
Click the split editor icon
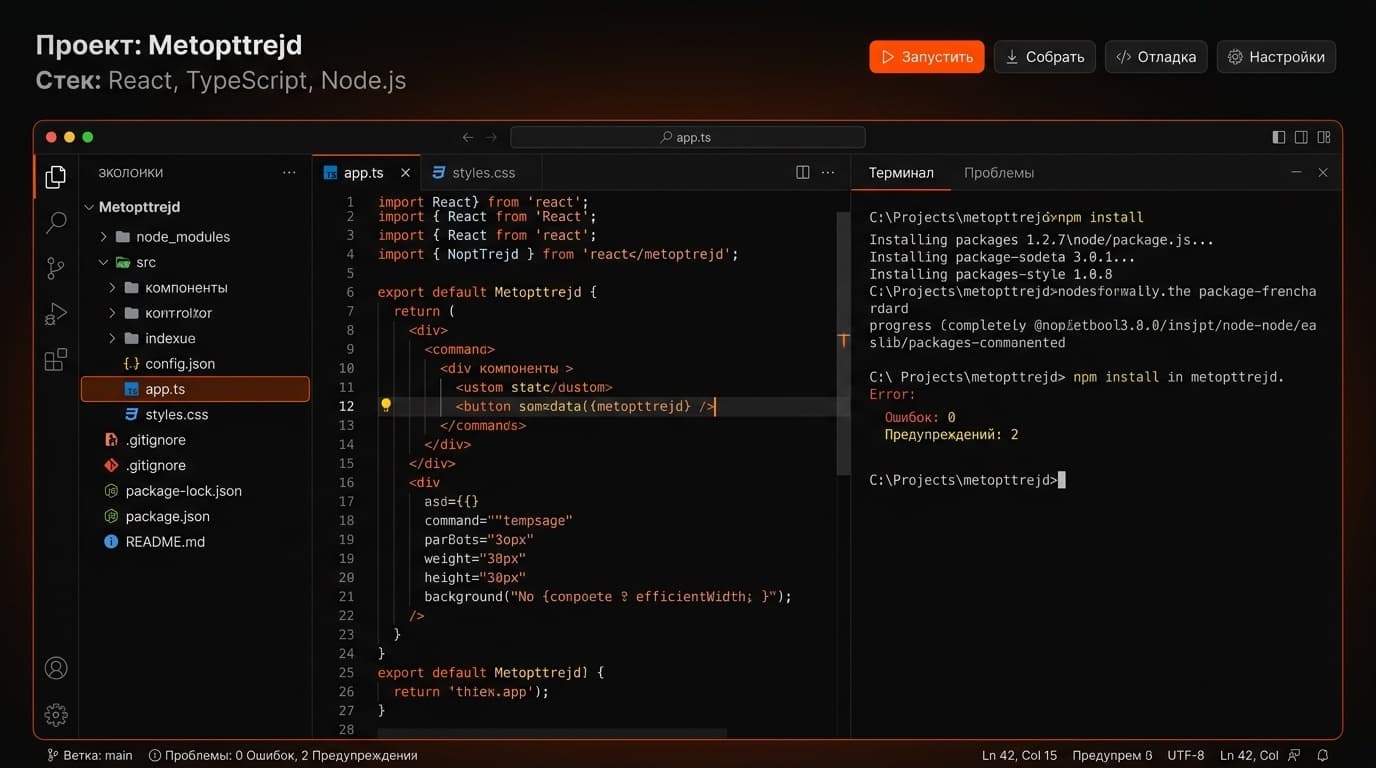point(802,172)
